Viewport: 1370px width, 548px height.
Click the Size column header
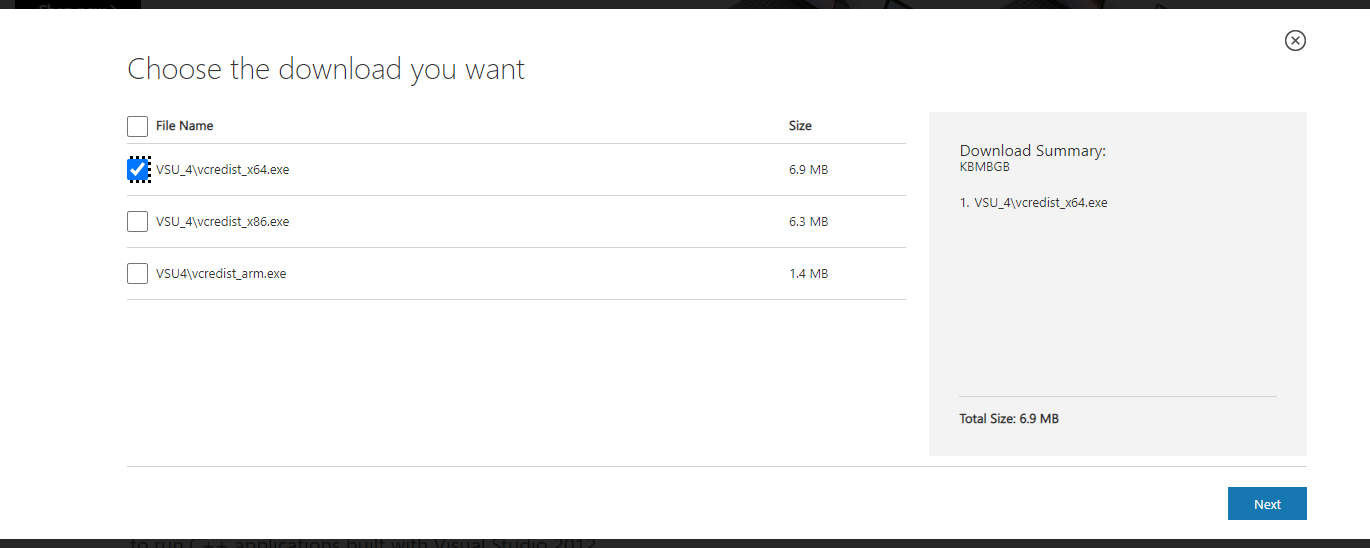pos(800,126)
